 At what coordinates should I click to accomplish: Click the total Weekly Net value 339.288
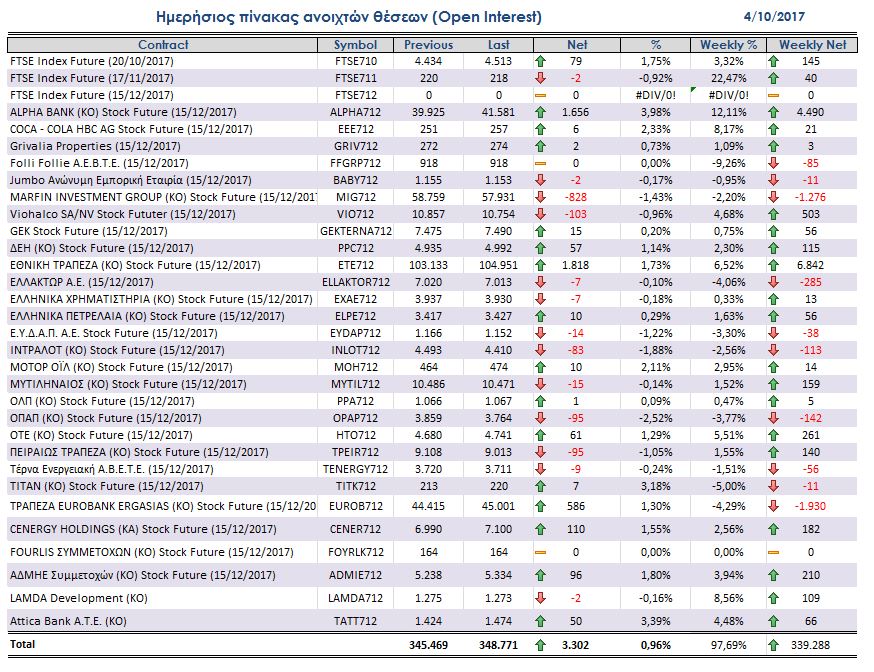tap(810, 645)
